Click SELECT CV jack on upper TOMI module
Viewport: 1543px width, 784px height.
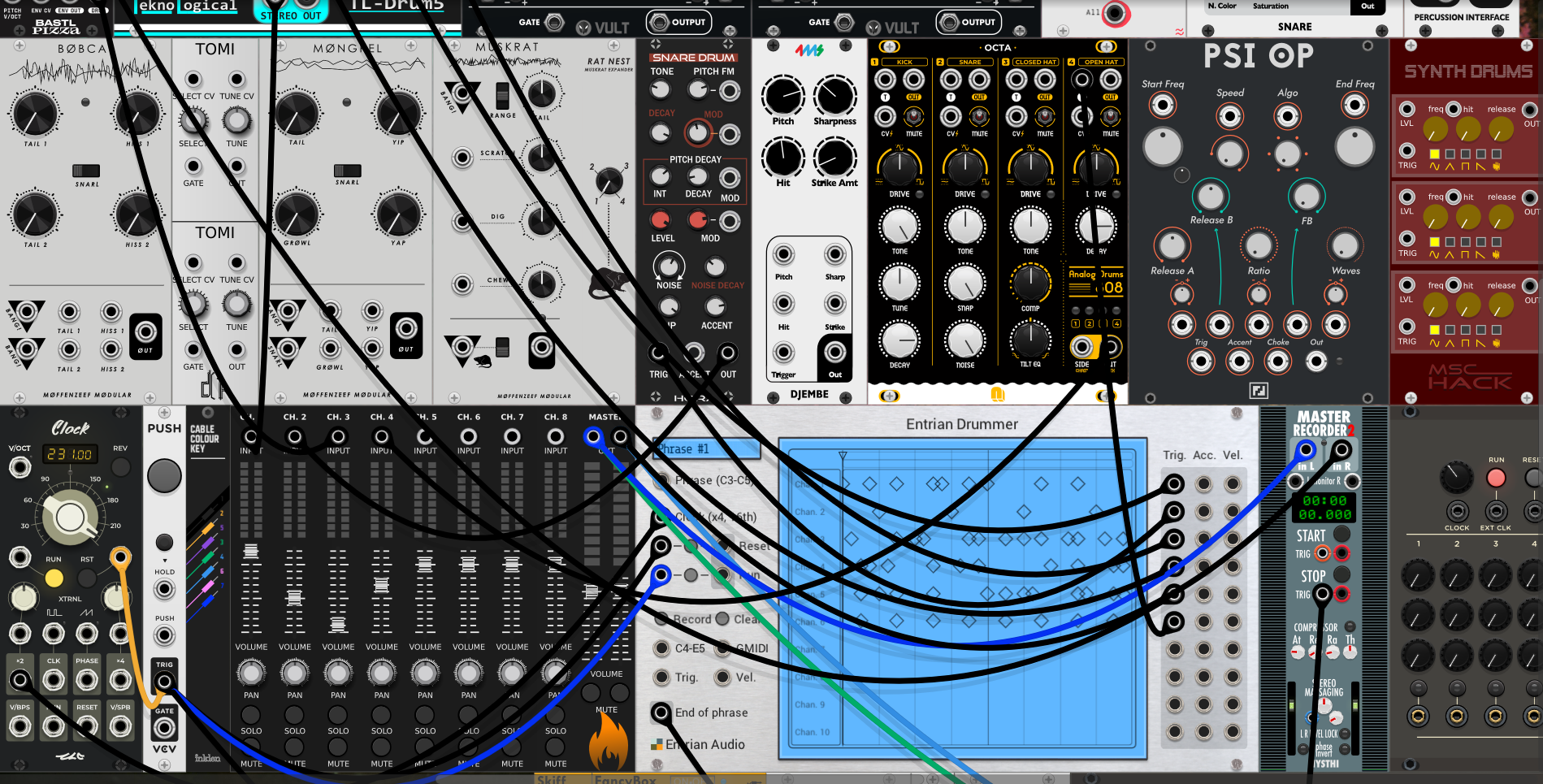(193, 80)
